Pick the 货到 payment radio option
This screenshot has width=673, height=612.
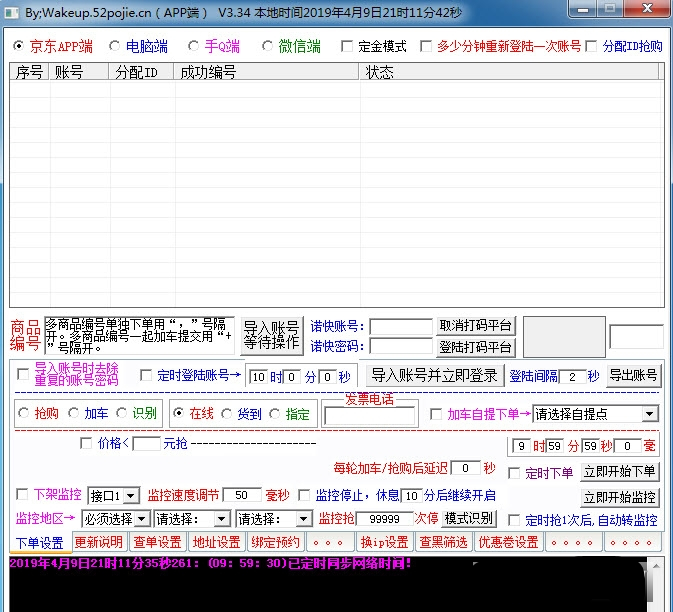click(x=227, y=413)
